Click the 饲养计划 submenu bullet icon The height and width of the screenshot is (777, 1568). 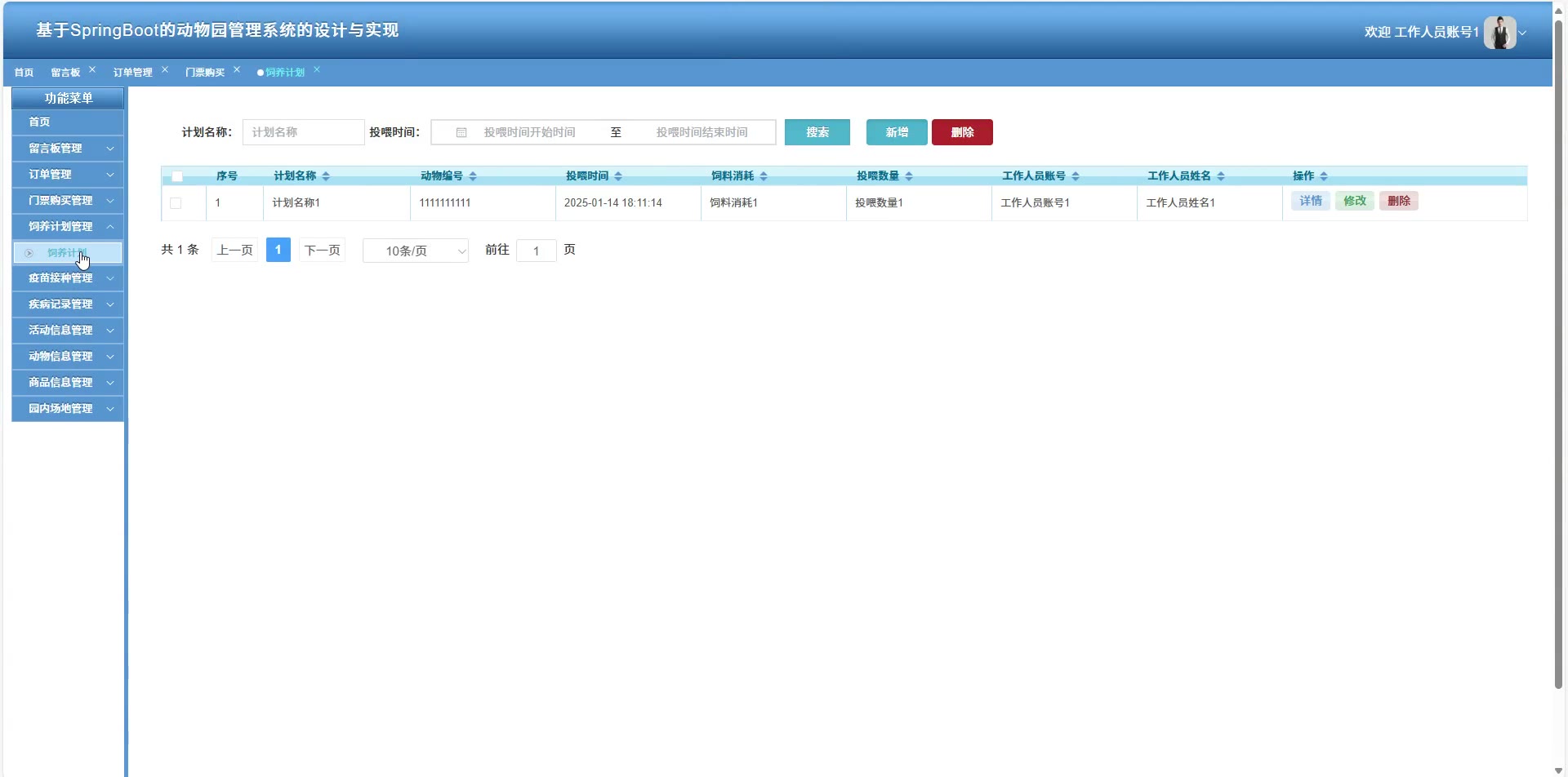[29, 253]
